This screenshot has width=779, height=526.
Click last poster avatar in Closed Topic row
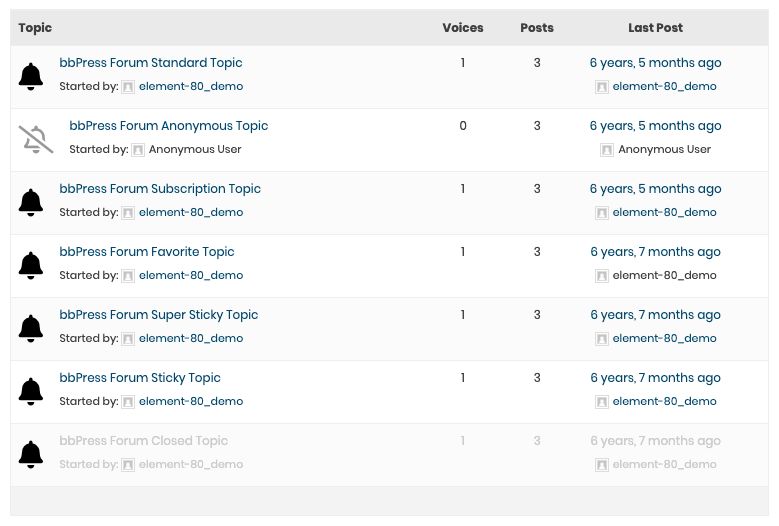tap(602, 465)
